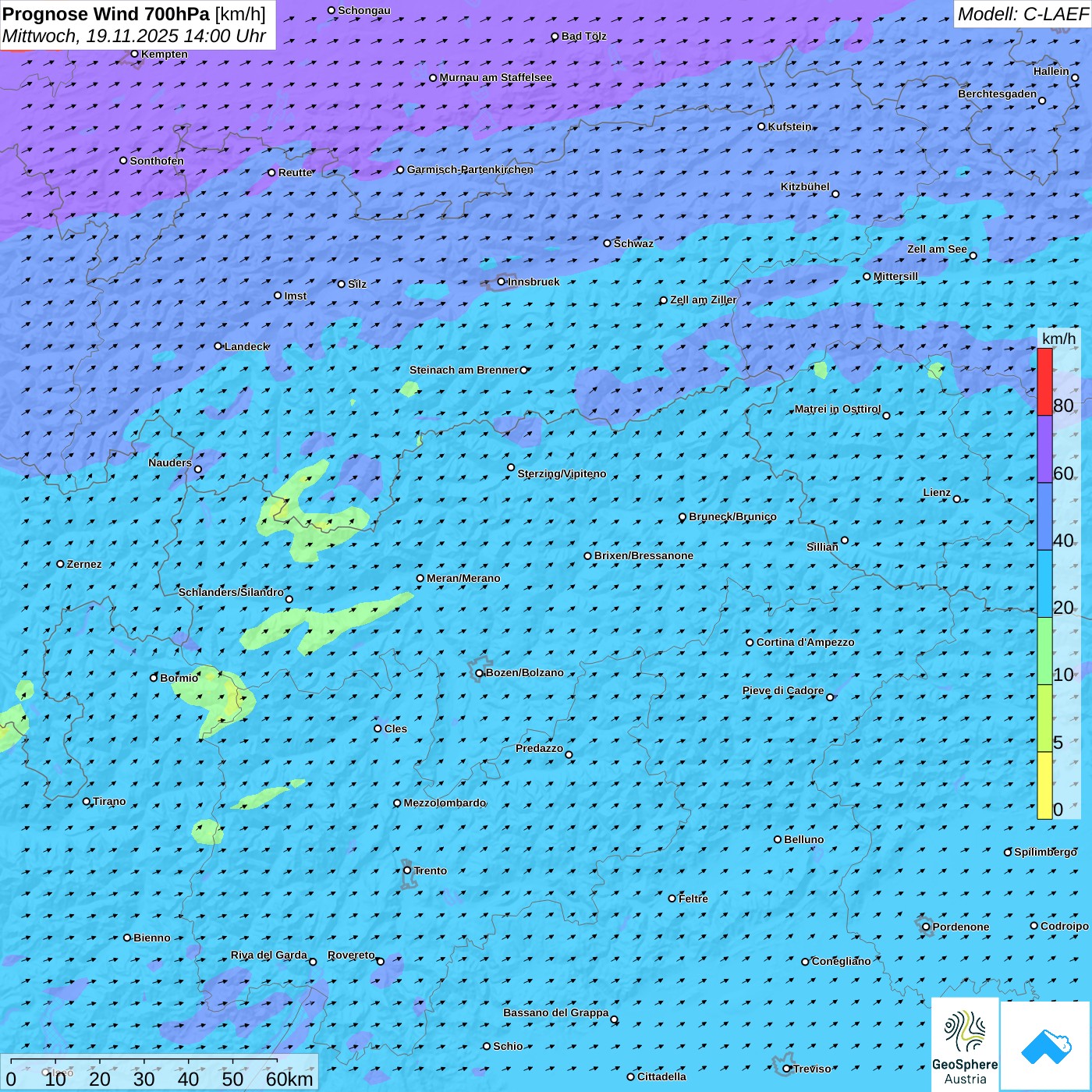Click the Belluno city marker
Screen dimensions: 1092x1092
778,839
